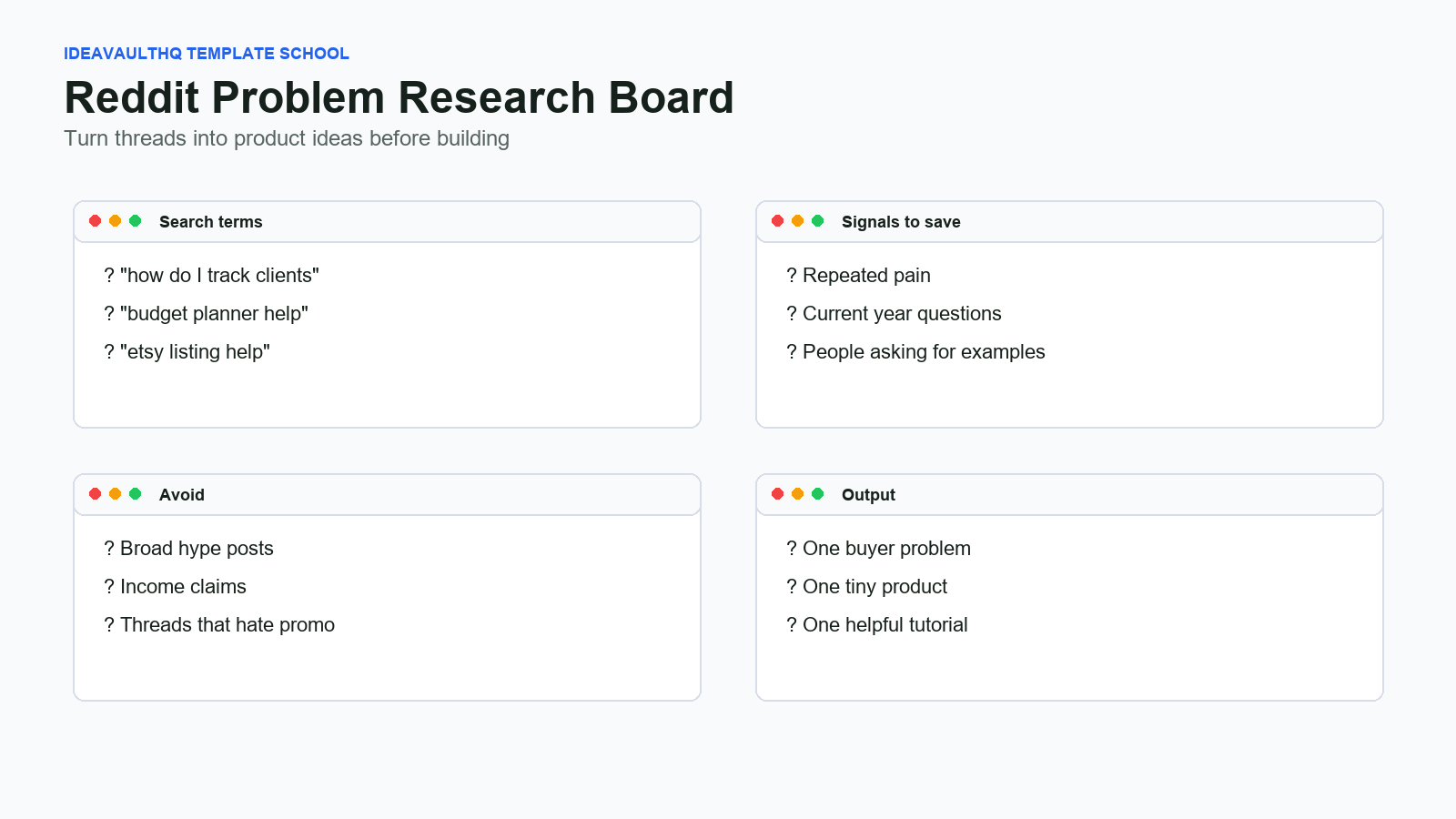Click the "One tiny product" item
Image resolution: width=1456 pixels, height=819 pixels.
867,587
